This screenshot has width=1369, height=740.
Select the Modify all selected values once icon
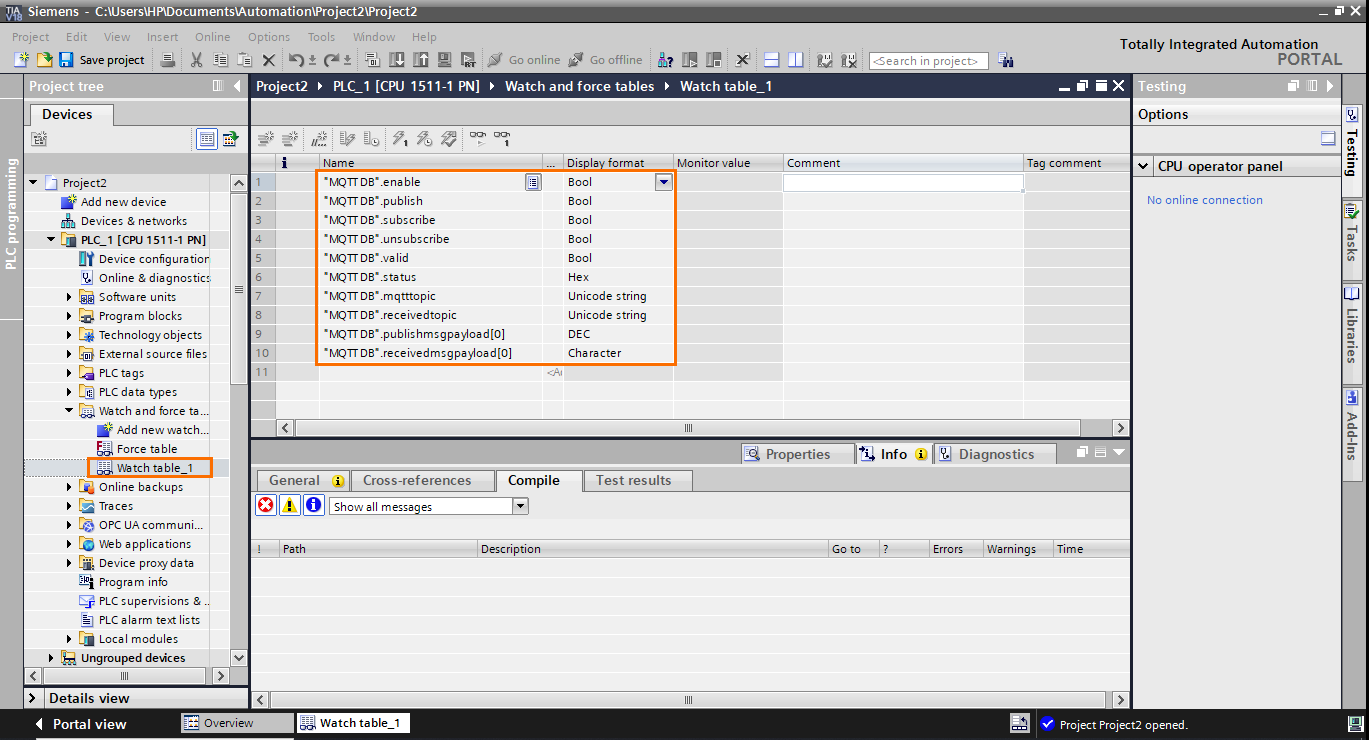[400, 138]
